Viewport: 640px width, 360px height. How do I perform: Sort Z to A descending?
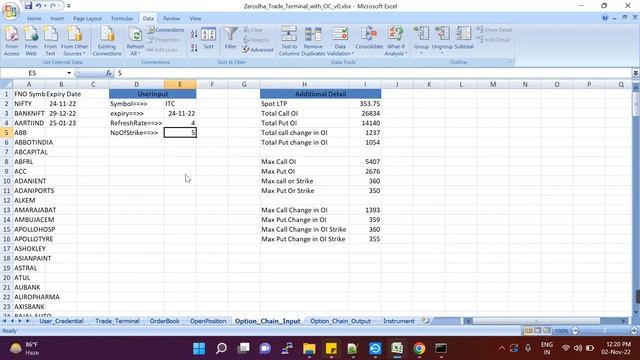[194, 48]
